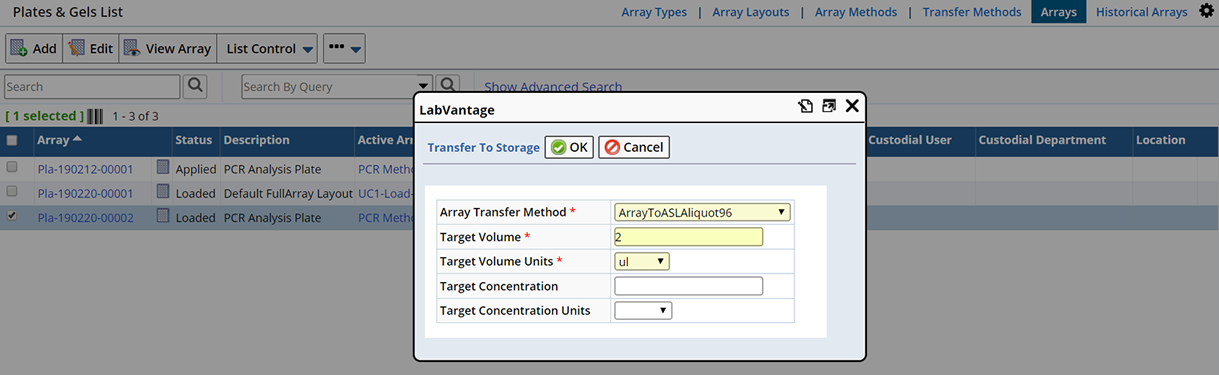Switch to the Historical Arrays tab
The height and width of the screenshot is (375, 1219).
click(x=1141, y=12)
